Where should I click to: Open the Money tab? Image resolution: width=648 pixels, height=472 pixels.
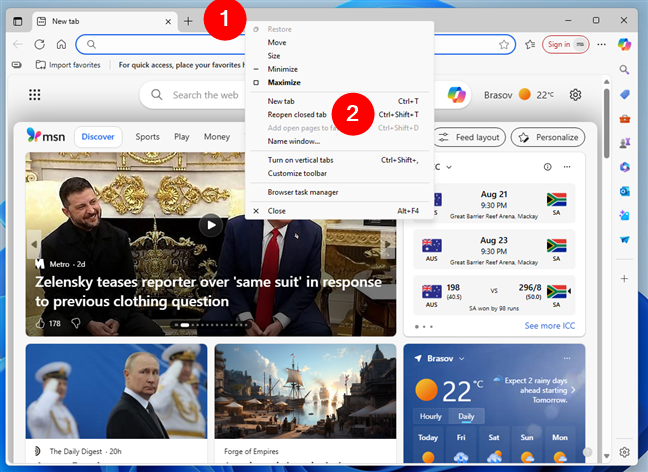coord(217,137)
